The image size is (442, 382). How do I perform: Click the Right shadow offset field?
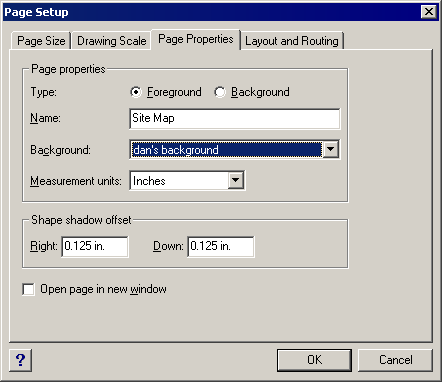[x=95, y=246]
